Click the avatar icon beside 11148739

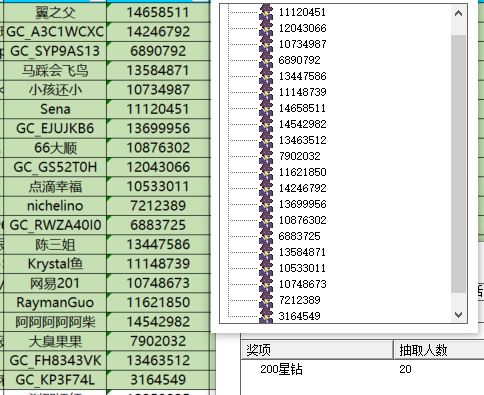click(266, 92)
